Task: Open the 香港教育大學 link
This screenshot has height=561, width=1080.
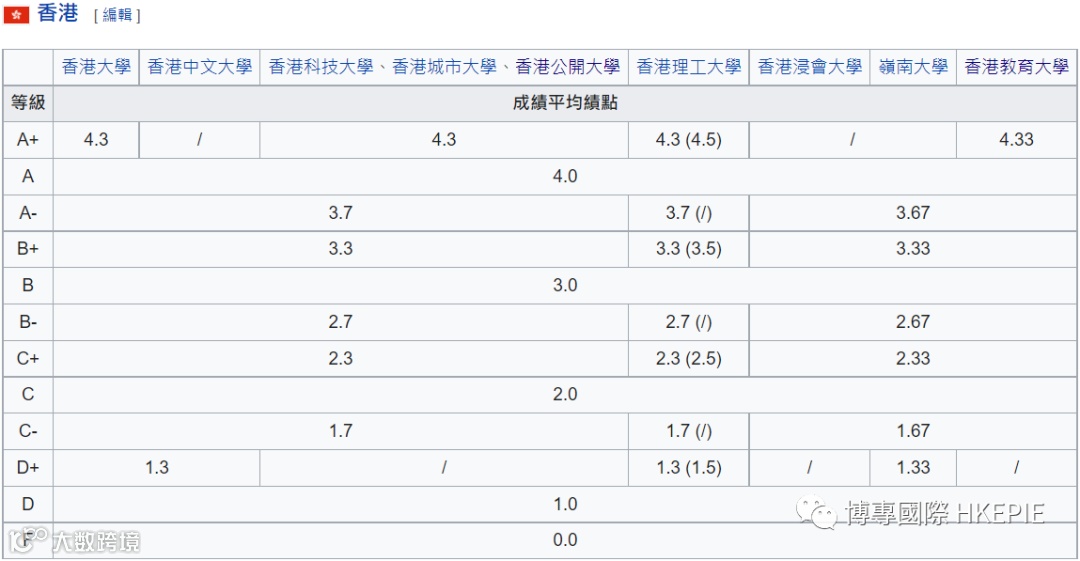Action: [x=1017, y=67]
